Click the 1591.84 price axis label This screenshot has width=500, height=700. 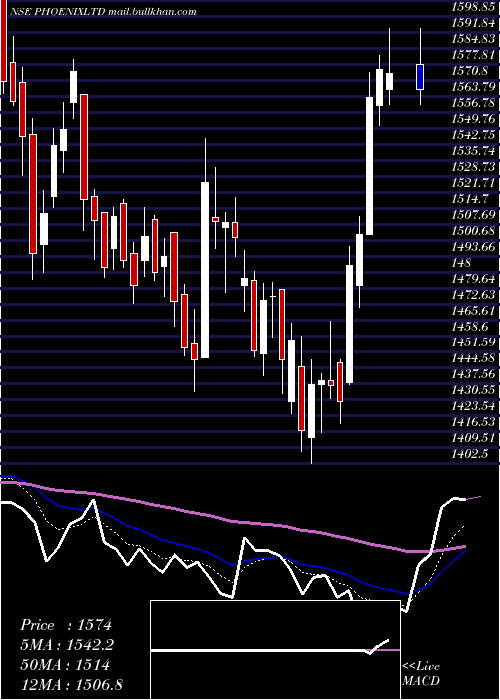(474, 23)
